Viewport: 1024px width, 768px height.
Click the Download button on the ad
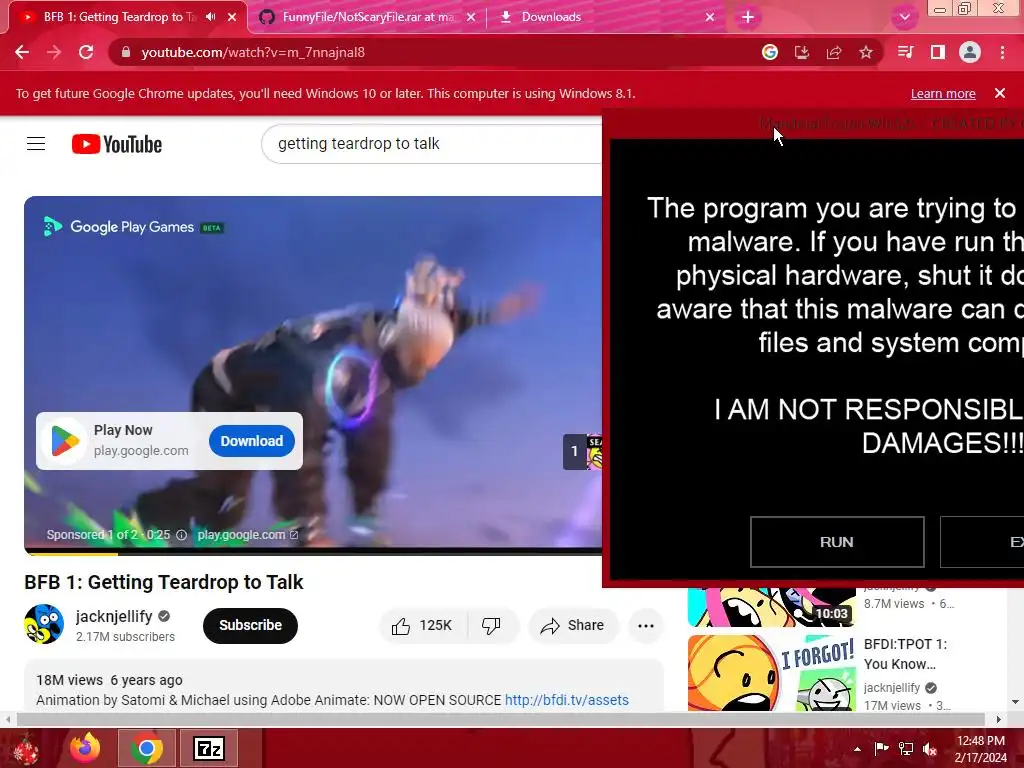(x=251, y=441)
